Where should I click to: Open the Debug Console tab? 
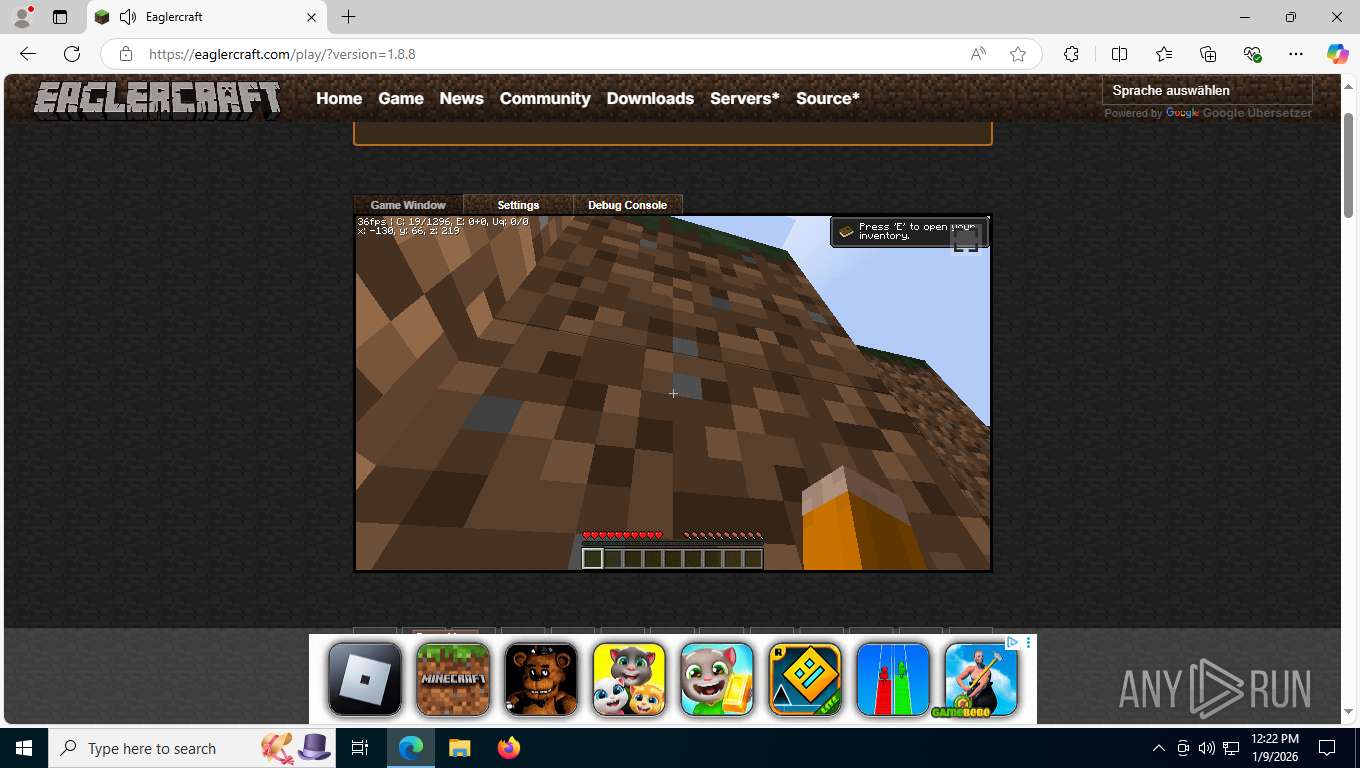click(627, 205)
